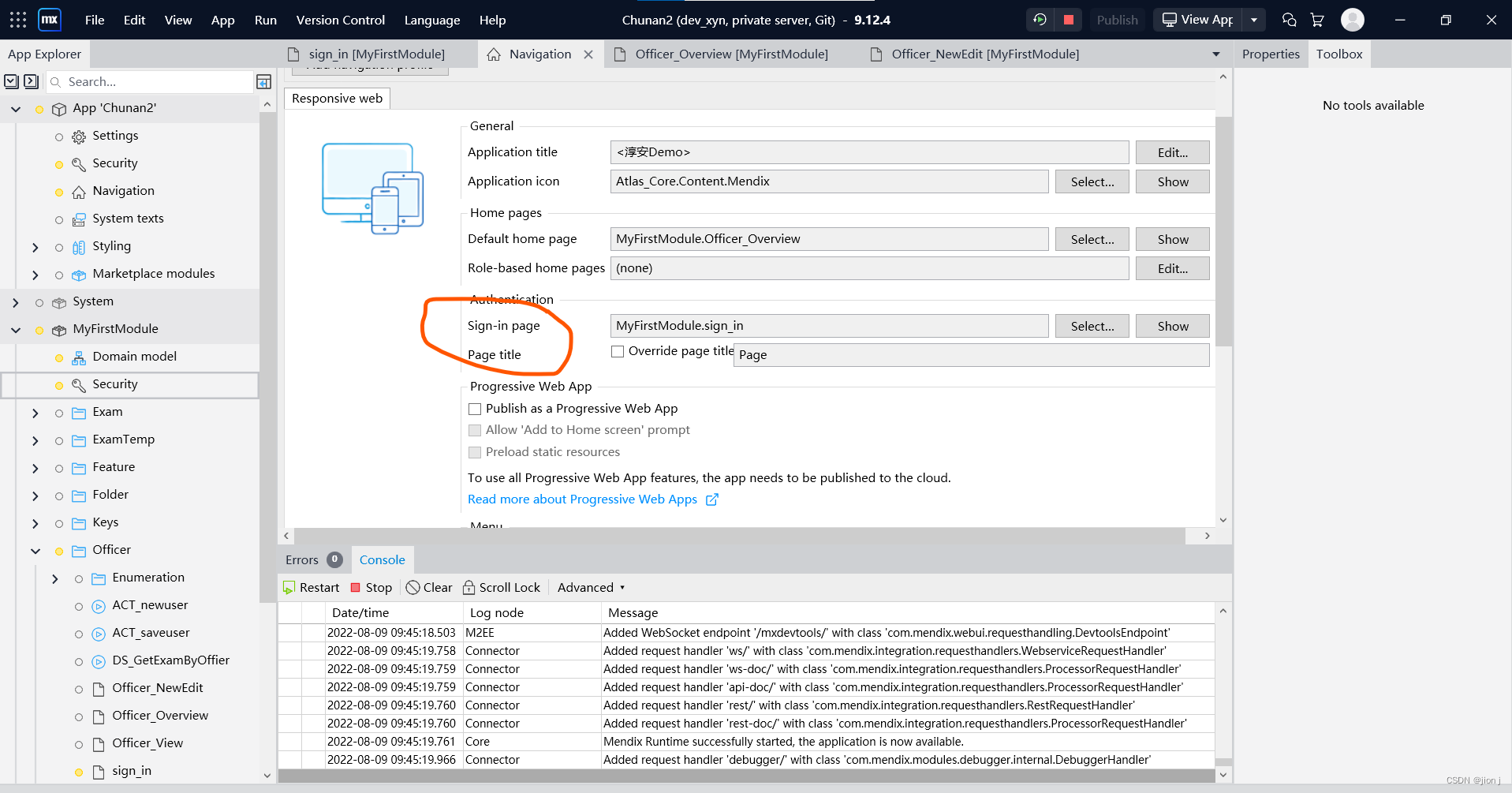Click Select... next to Default home page

1092,238
